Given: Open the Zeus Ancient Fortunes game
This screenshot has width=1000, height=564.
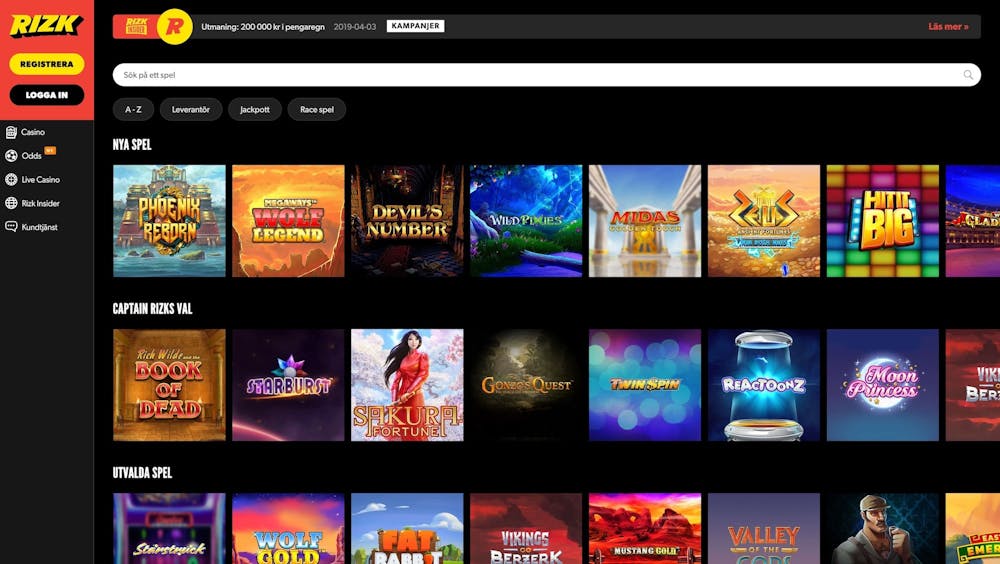Looking at the screenshot, I should [764, 221].
